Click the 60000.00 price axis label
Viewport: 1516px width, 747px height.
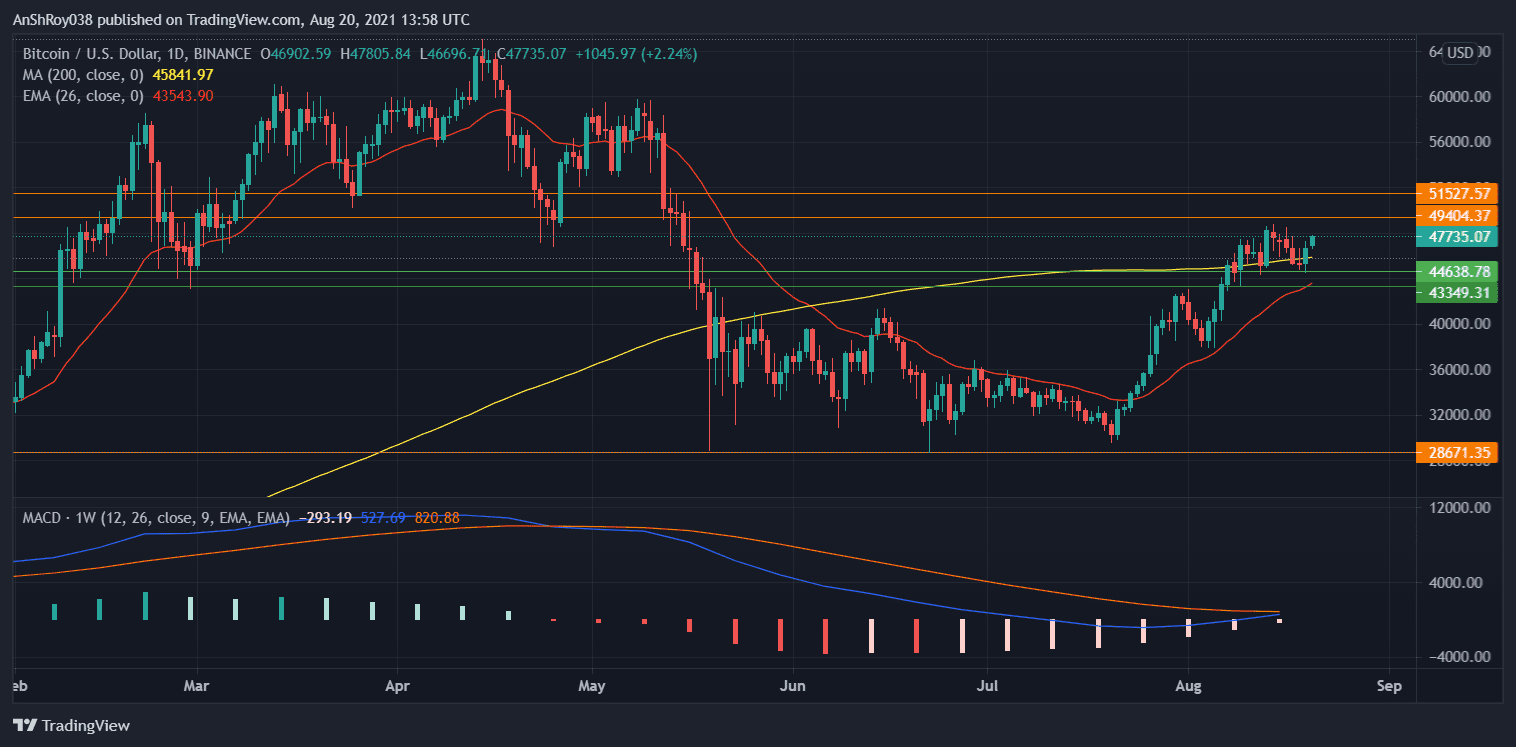(x=1459, y=97)
